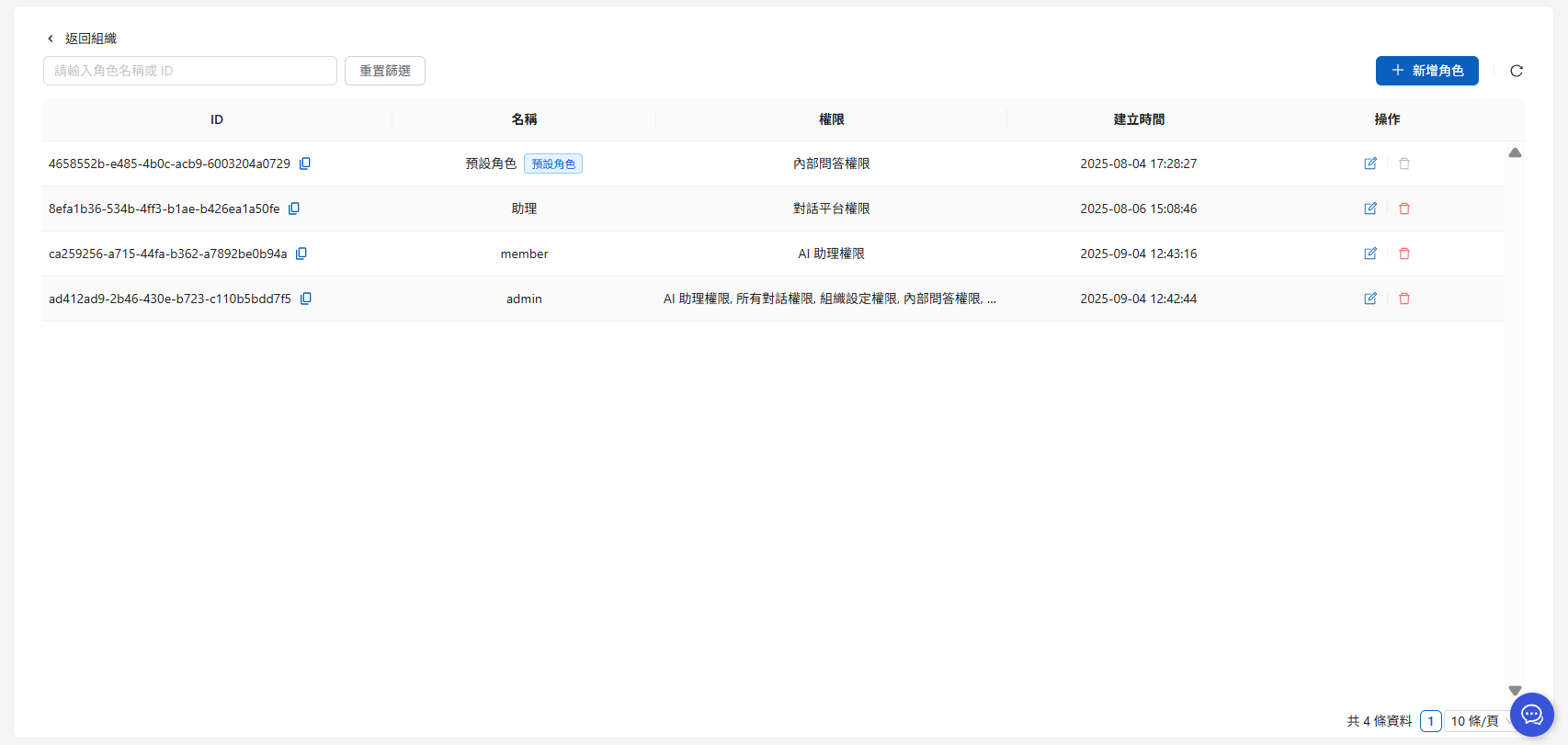Edit the 助理 role
This screenshot has height=745, width=1568.
click(1370, 209)
